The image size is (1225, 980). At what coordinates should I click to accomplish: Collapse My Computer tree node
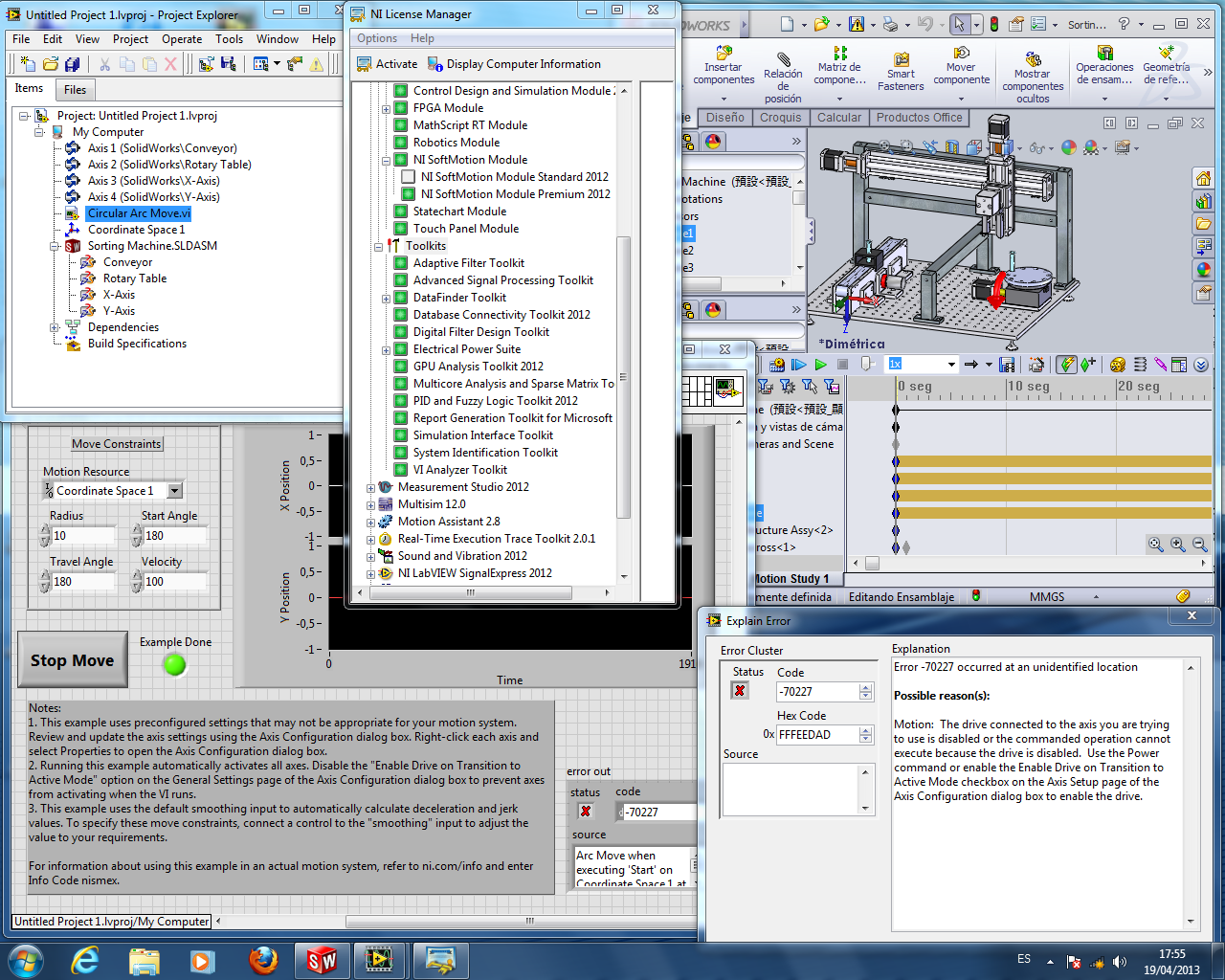(x=39, y=132)
